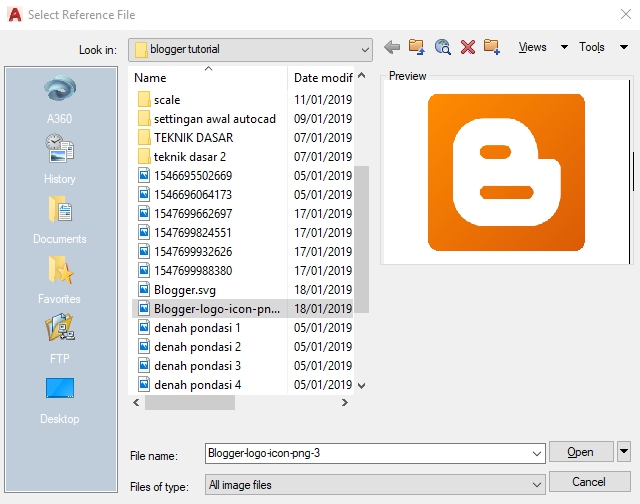The height and width of the screenshot is (504, 640).
Task: Sort files by Date modified column
Action: click(322, 78)
